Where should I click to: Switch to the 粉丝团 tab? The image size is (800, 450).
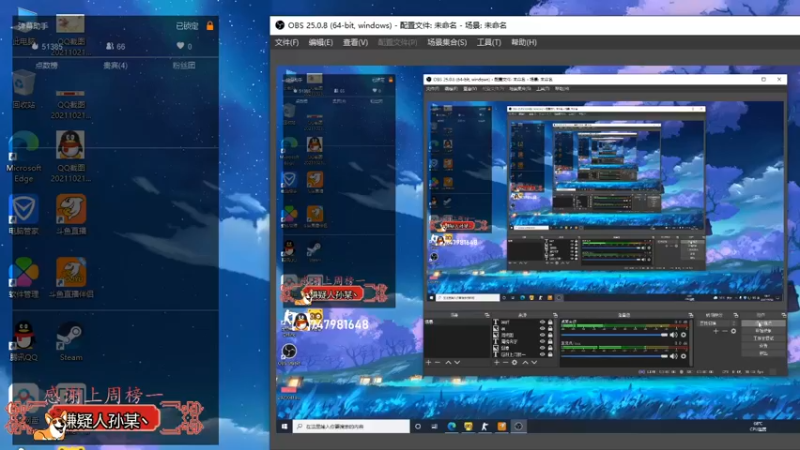tap(184, 65)
